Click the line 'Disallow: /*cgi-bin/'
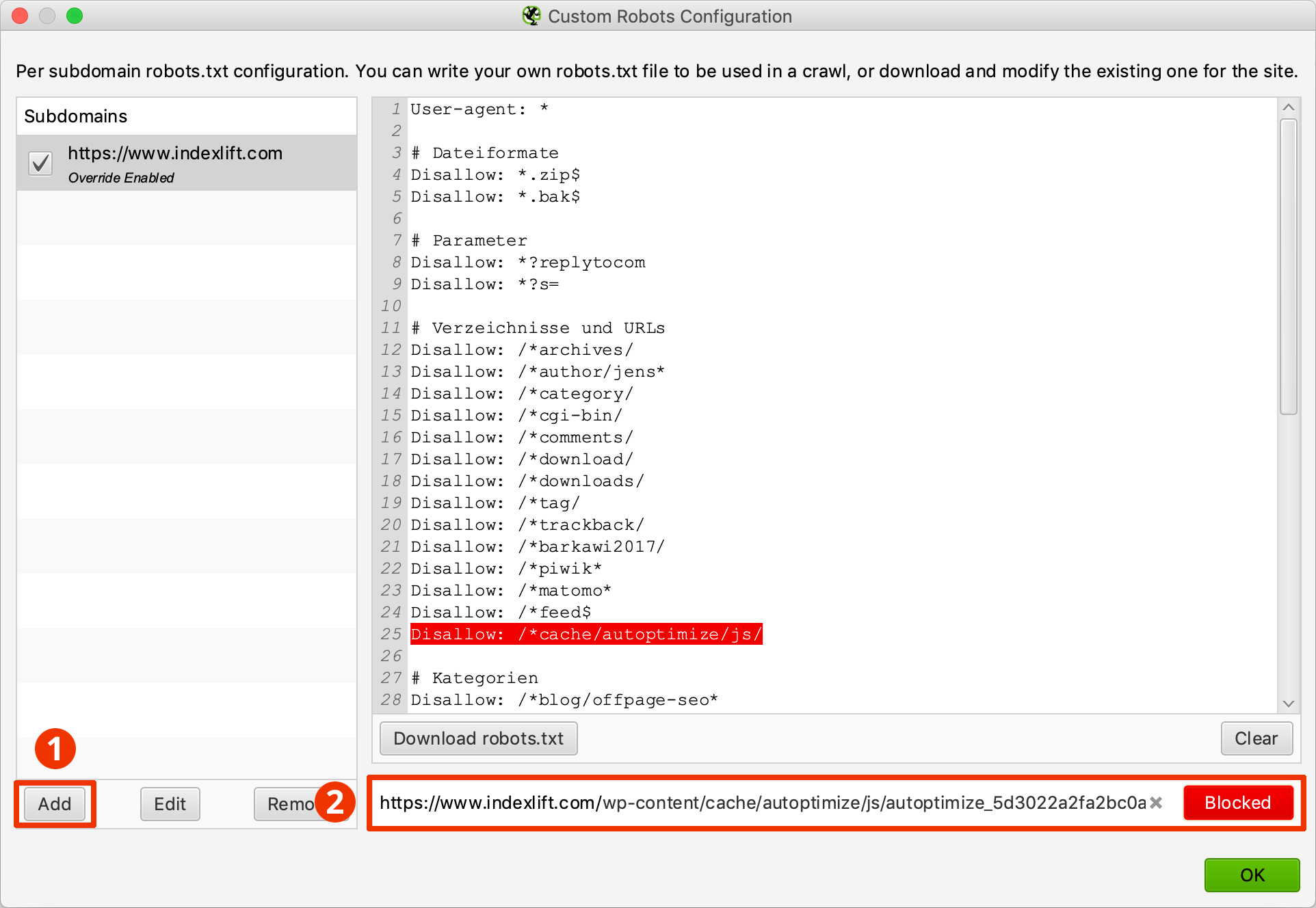The image size is (1316, 908). point(517,416)
